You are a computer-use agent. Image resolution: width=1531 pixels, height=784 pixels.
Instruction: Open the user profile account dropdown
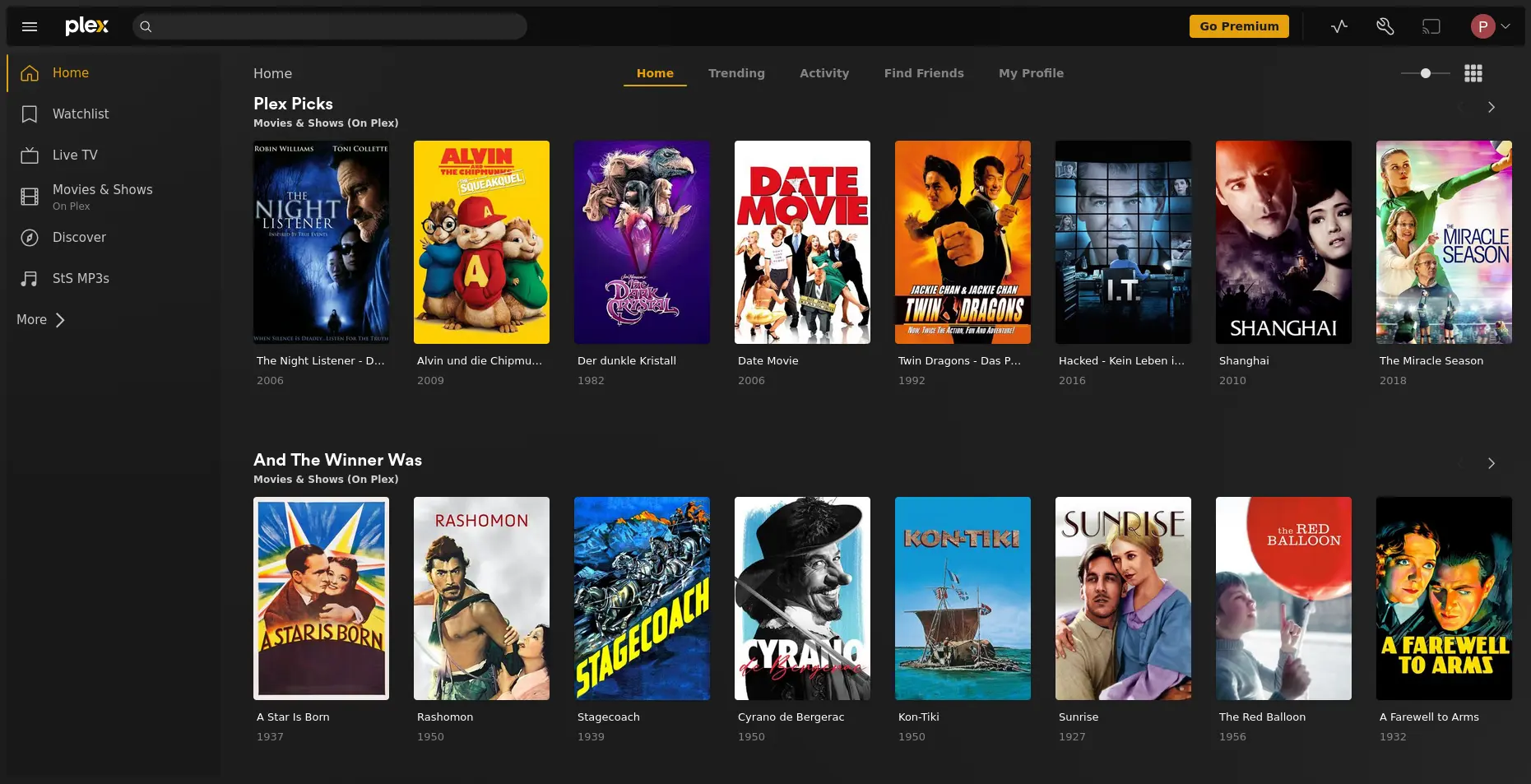point(1490,26)
